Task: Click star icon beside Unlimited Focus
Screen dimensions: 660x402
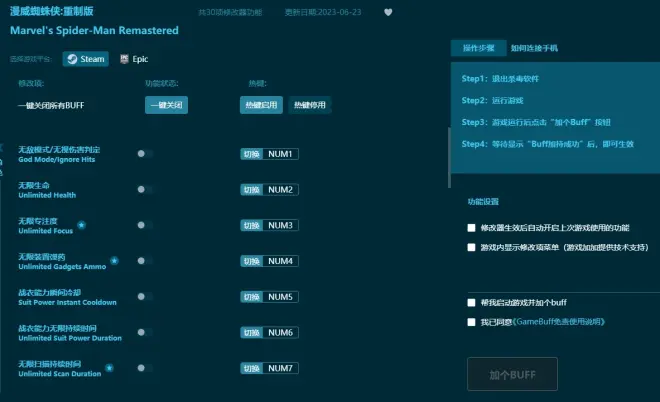Action: [x=81, y=225]
